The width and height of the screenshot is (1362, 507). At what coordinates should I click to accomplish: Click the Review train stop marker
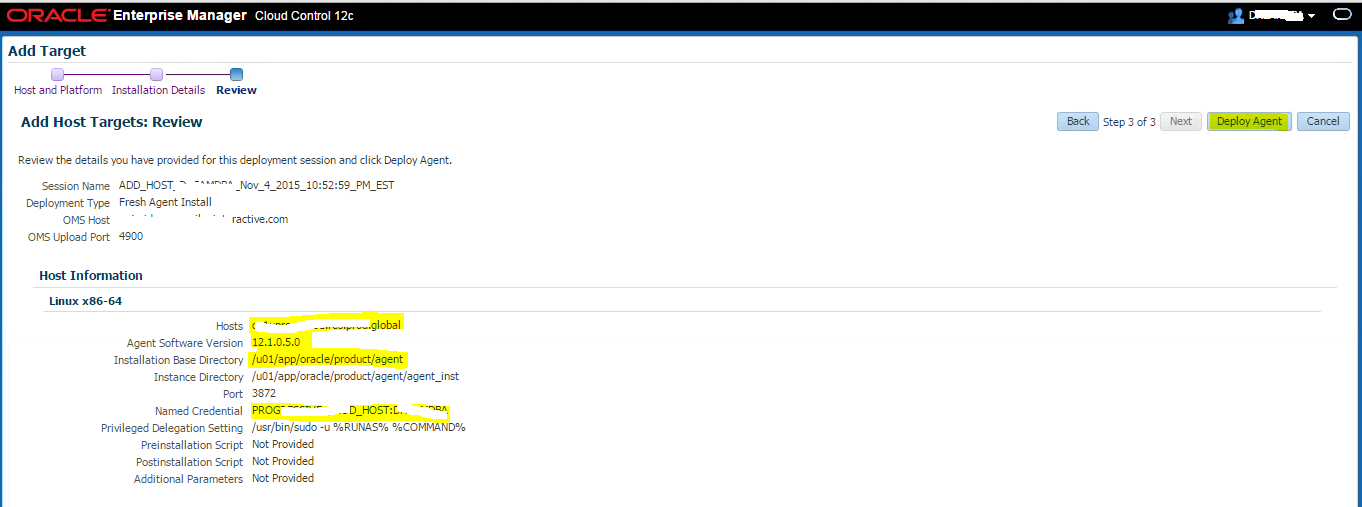click(x=236, y=74)
